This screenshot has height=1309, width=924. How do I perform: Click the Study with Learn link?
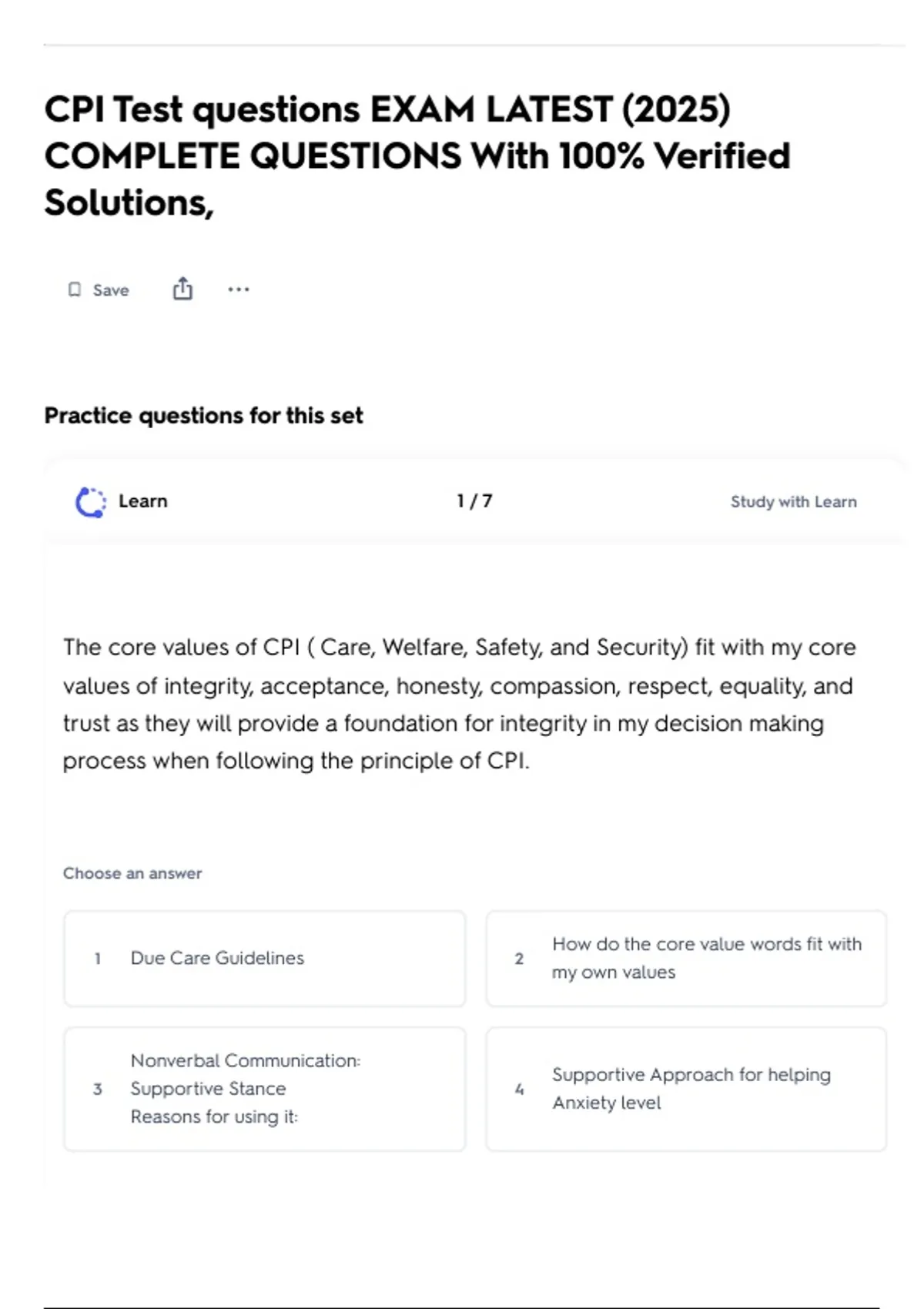coord(793,502)
